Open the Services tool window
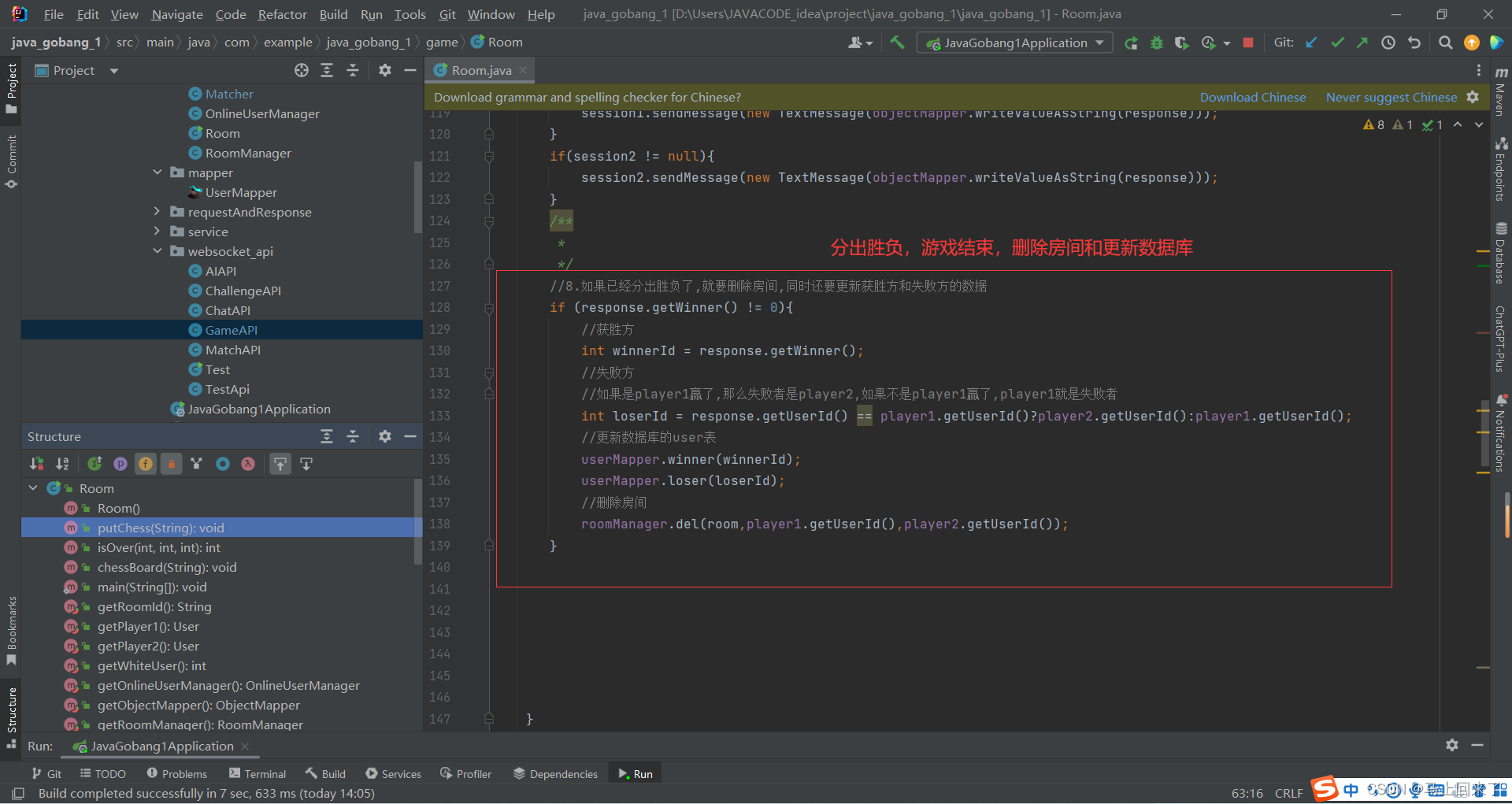The image size is (1512, 804). point(393,774)
